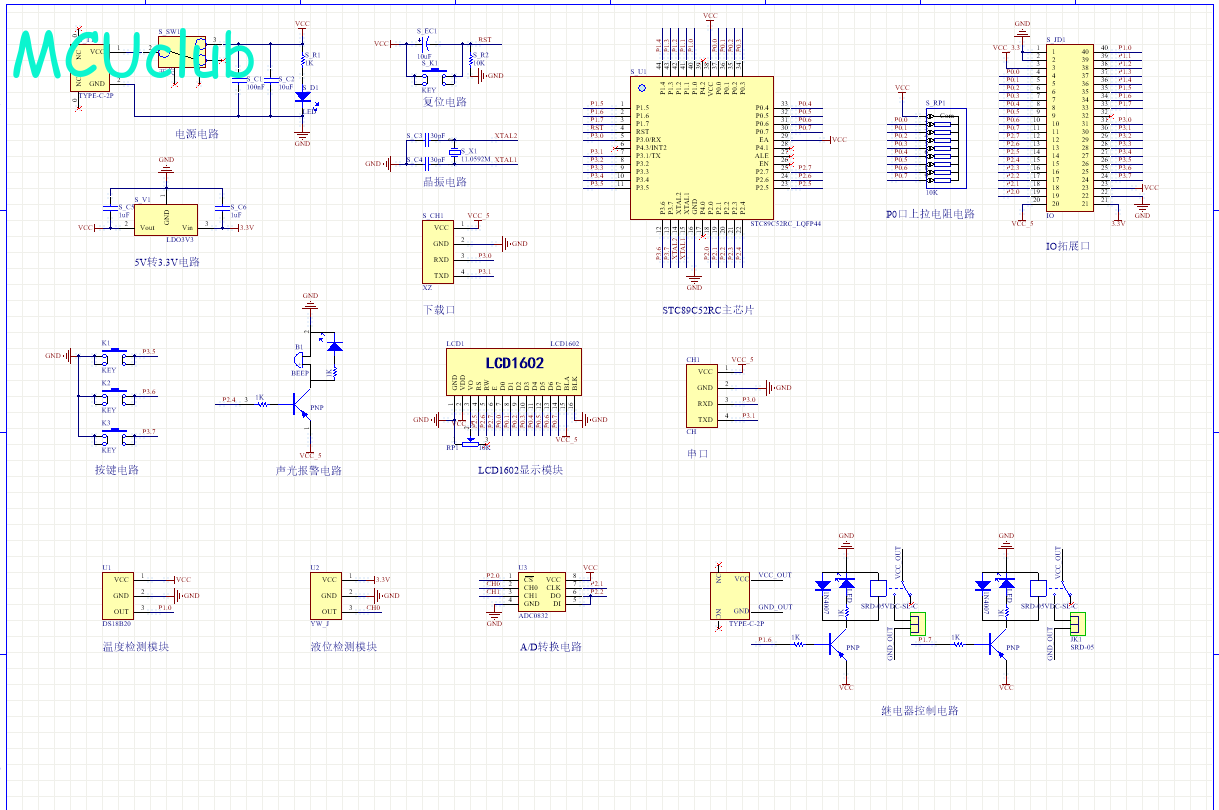Select the LCD1602 display module component
This screenshot has width=1219, height=810.
pyautogui.click(x=514, y=370)
